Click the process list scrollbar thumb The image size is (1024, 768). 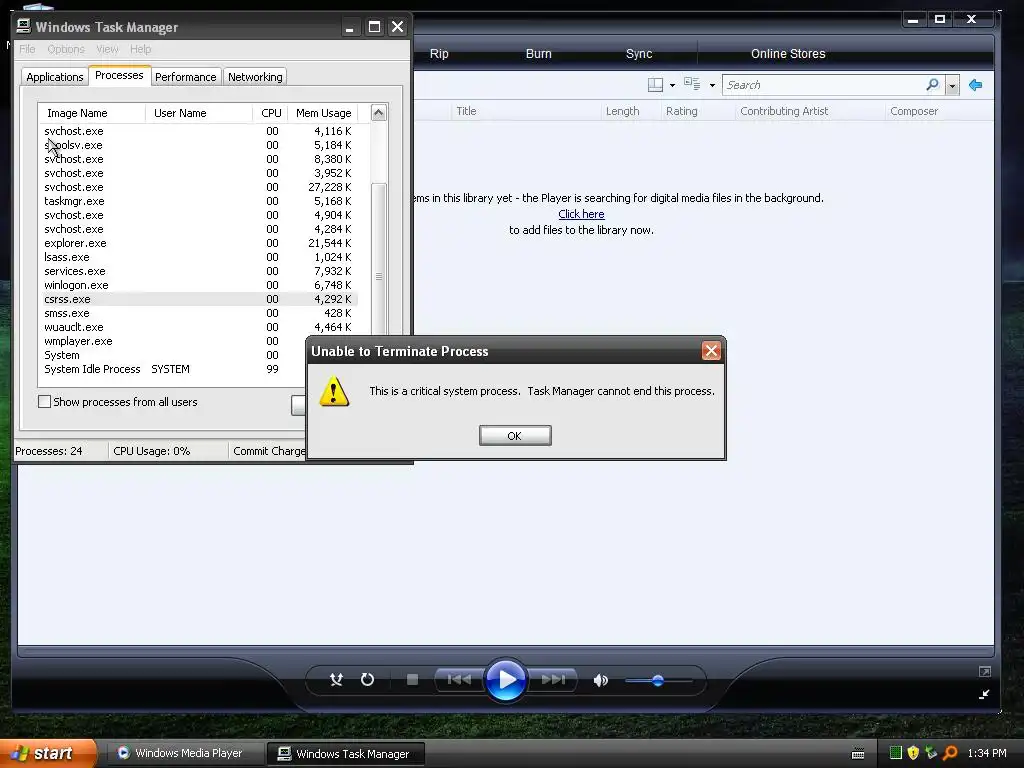379,276
